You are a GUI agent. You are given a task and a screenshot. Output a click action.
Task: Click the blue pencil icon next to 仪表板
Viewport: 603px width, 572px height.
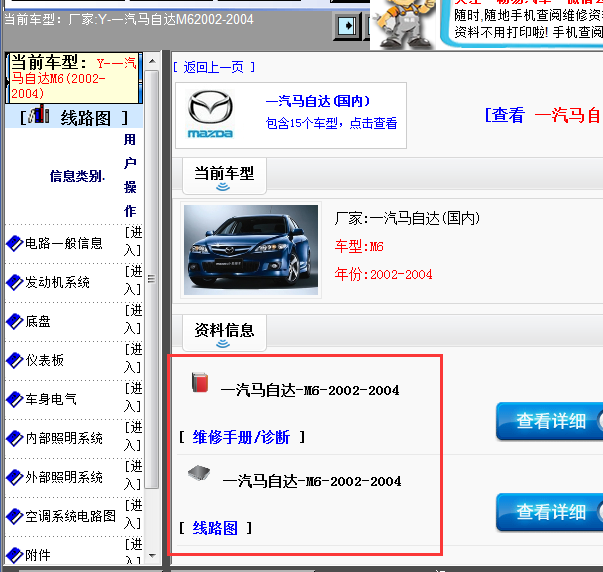15,360
